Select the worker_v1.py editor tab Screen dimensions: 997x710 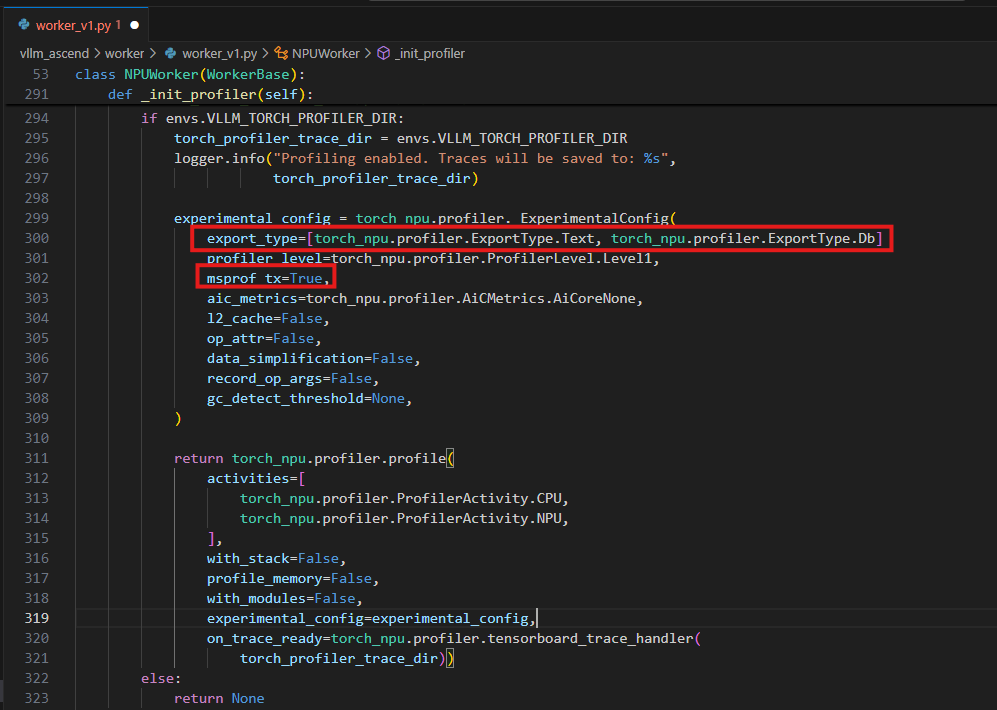tap(75, 25)
